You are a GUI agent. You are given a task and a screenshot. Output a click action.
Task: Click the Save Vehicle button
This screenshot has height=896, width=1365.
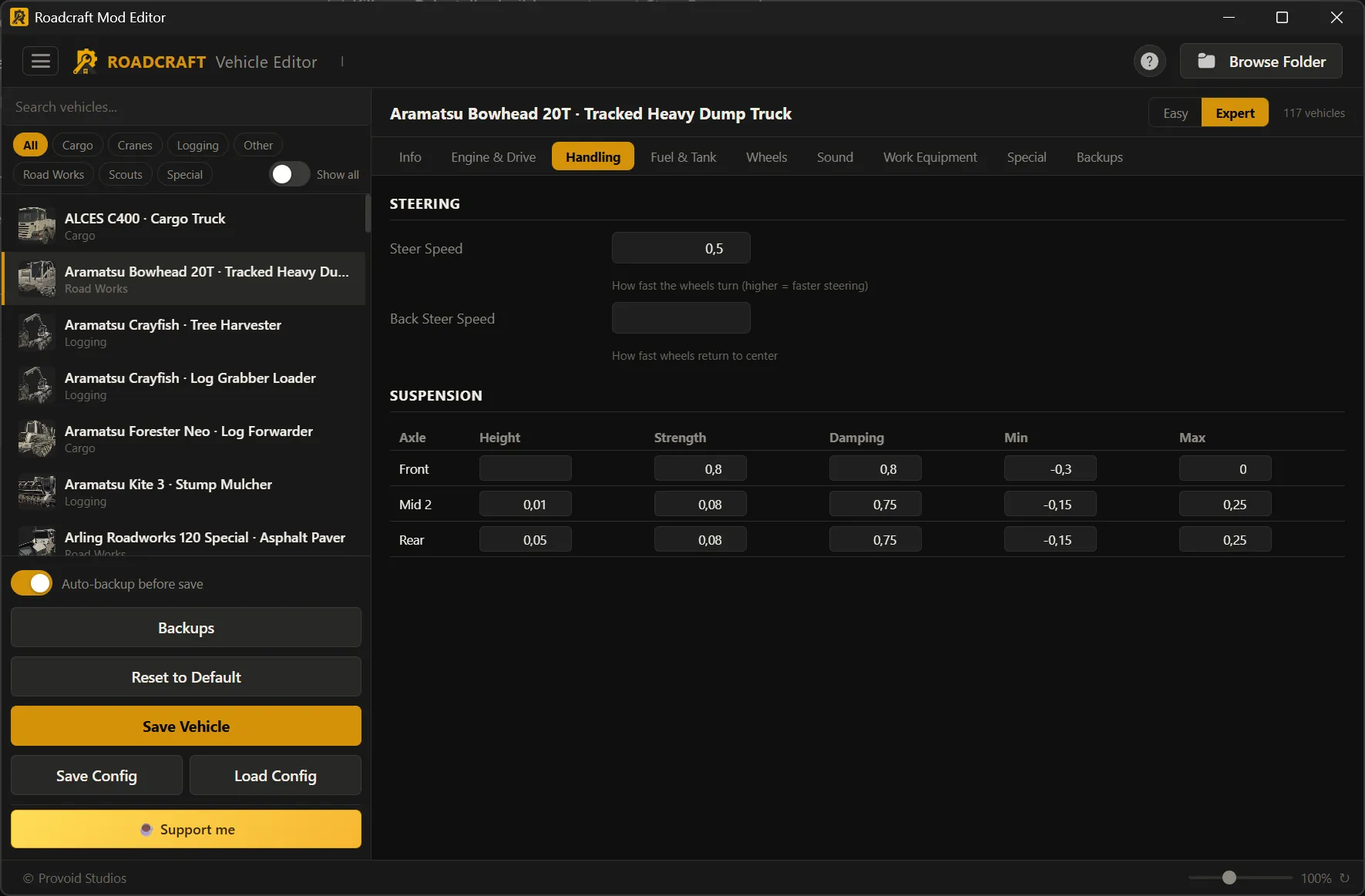click(x=186, y=726)
